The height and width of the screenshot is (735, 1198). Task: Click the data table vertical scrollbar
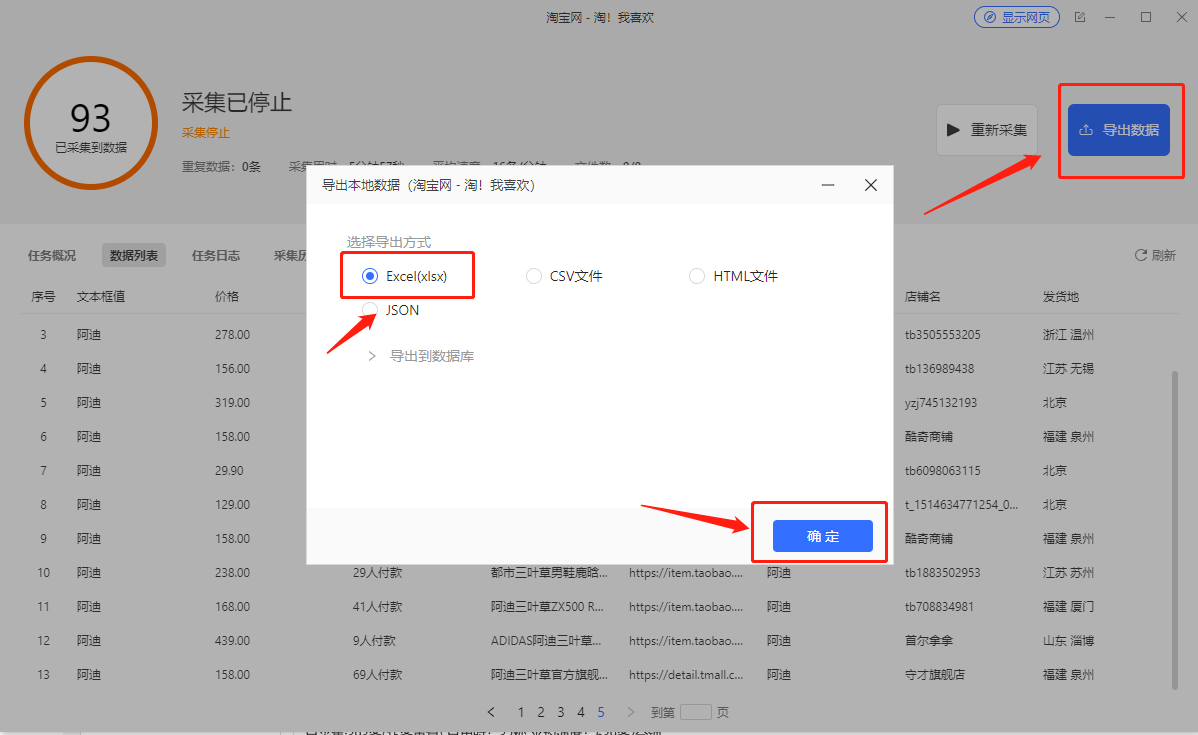point(1174,529)
